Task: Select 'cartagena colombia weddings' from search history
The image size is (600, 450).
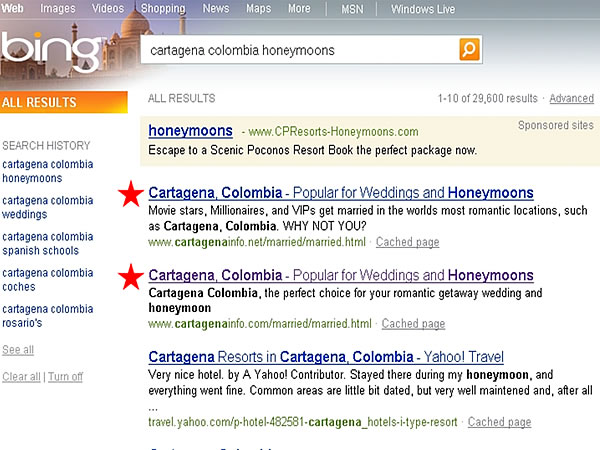Action: (48, 207)
